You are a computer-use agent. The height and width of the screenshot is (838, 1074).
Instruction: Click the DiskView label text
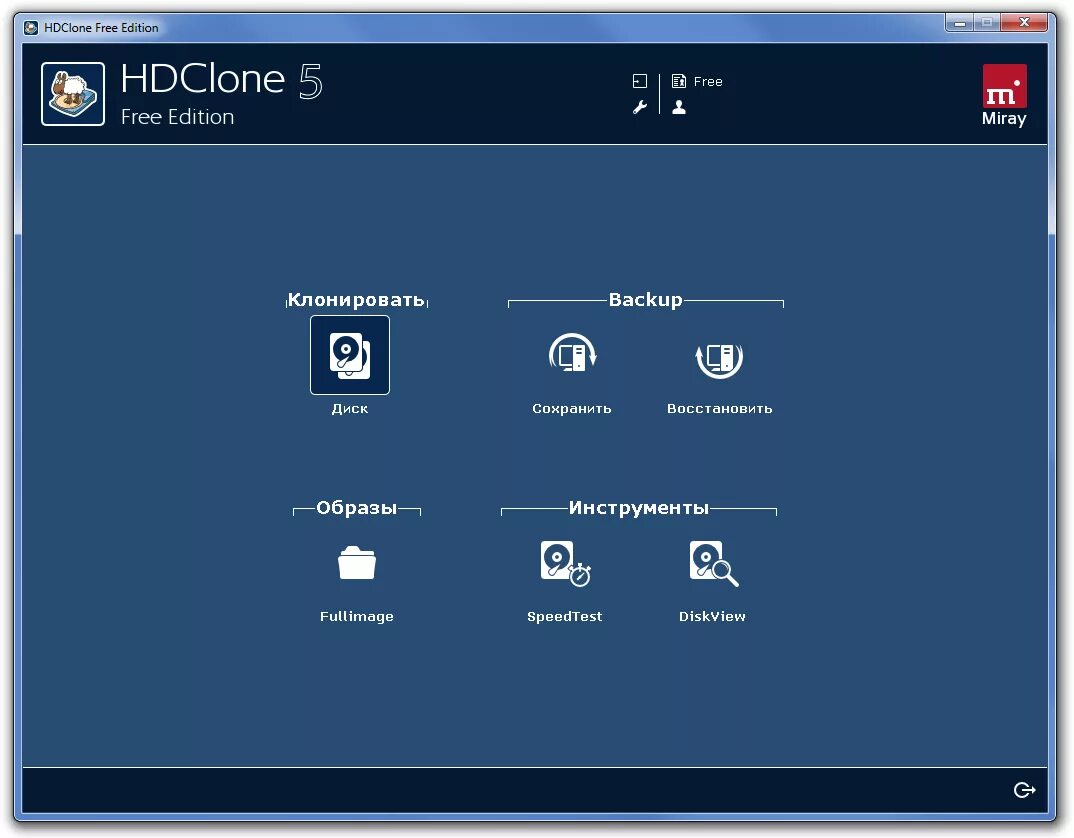pyautogui.click(x=712, y=617)
